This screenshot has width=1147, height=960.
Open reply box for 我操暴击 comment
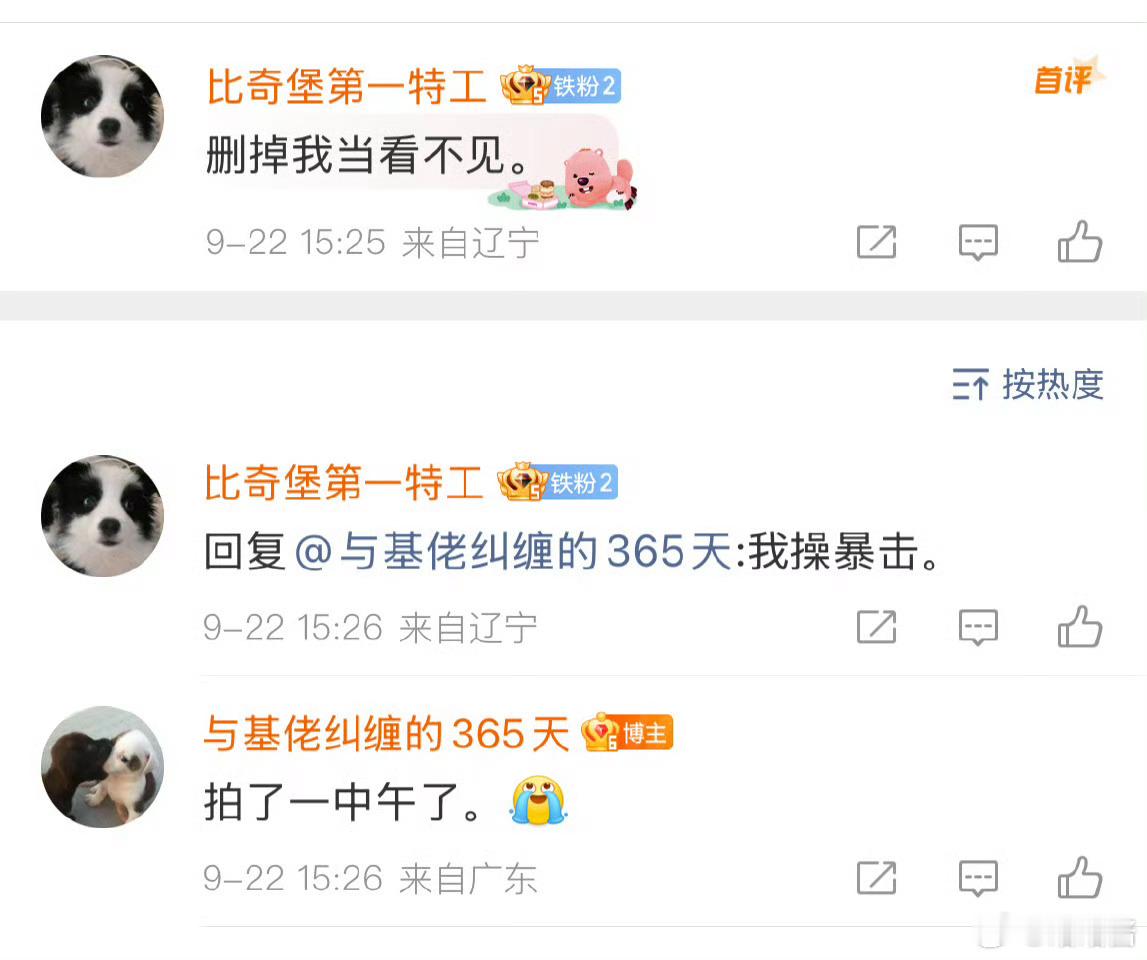click(978, 628)
